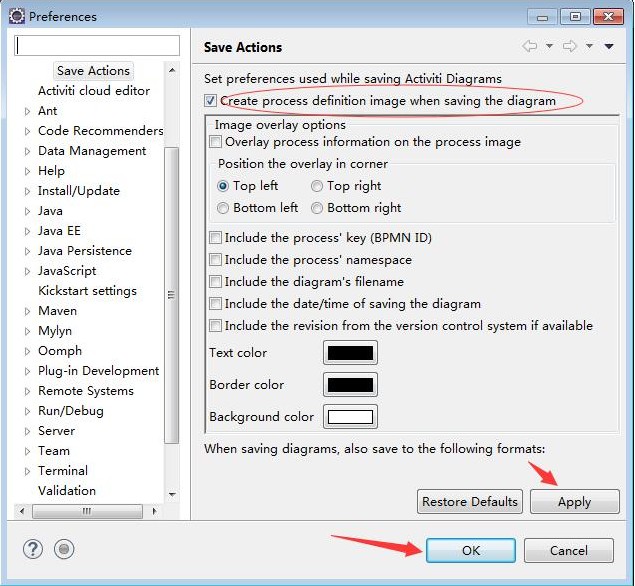Expand the Run/Debug tree node
This screenshot has height=586, width=635.
[27, 411]
